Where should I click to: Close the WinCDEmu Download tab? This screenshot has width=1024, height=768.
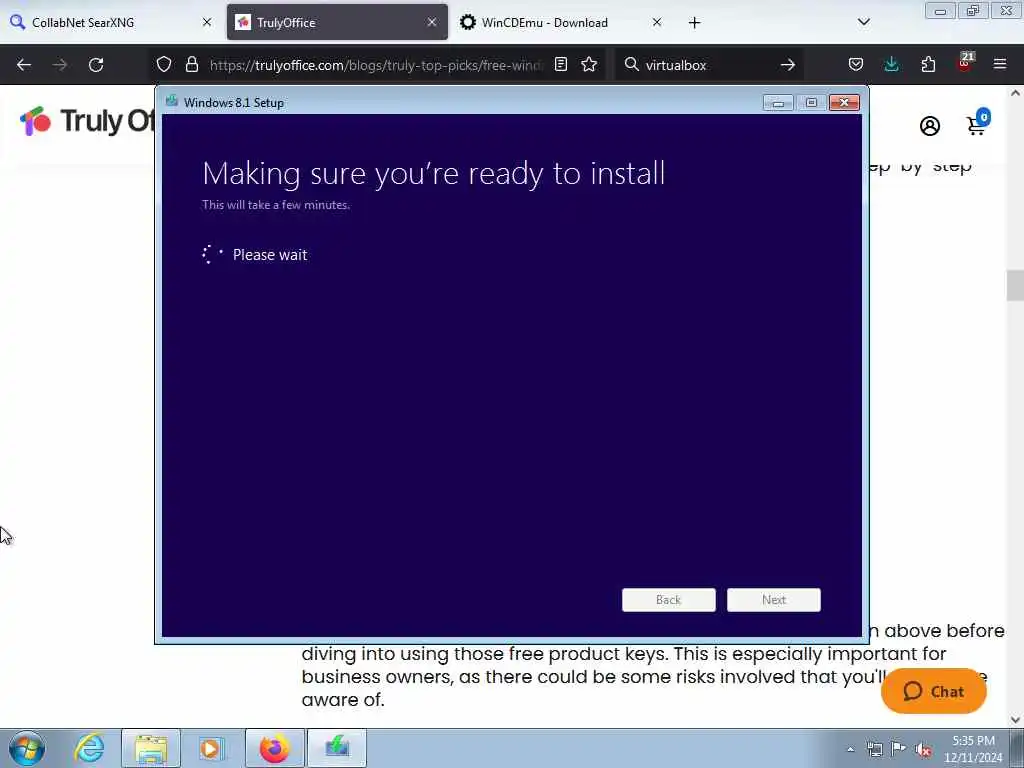pyautogui.click(x=657, y=22)
